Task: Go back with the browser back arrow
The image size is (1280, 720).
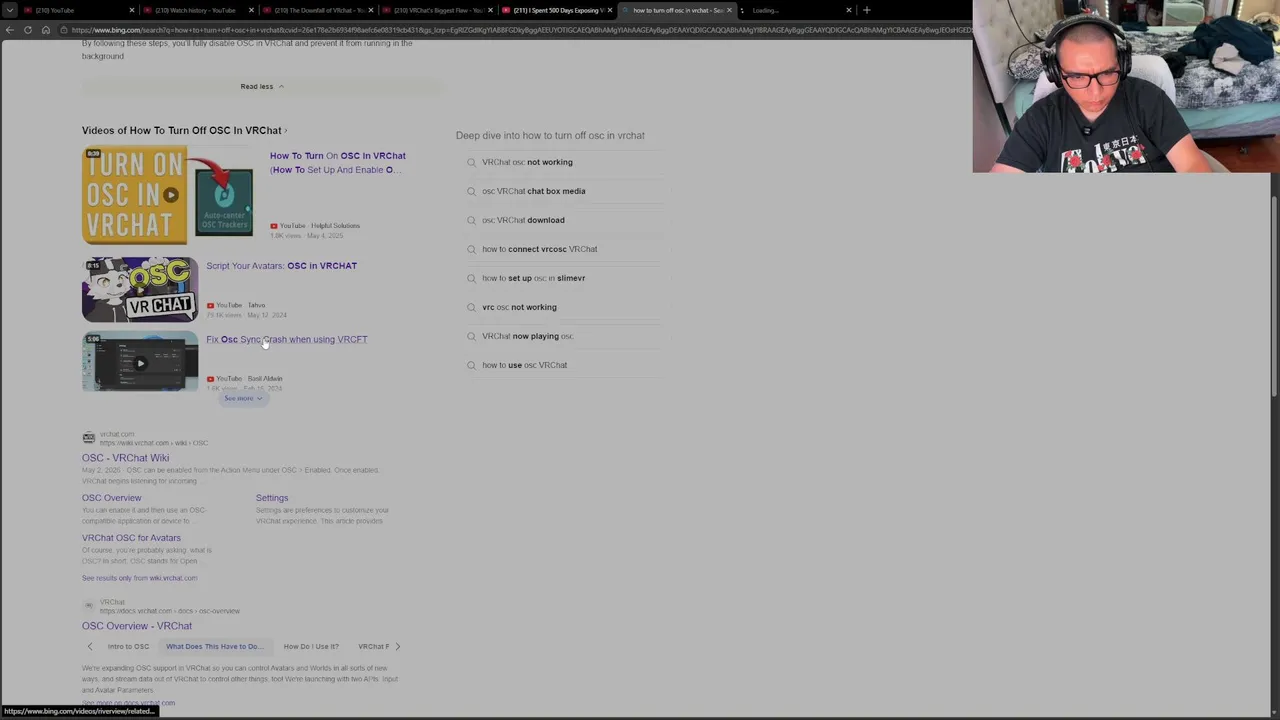Action: (10, 30)
